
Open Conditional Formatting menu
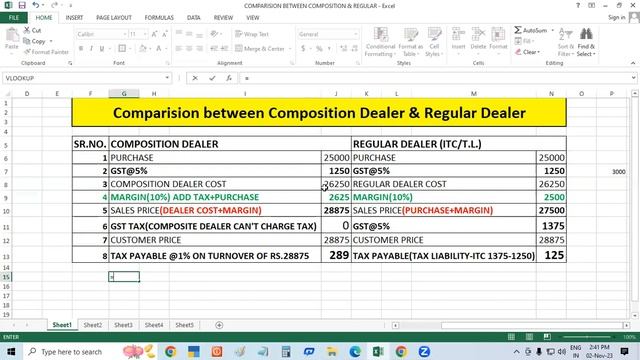click(380, 42)
